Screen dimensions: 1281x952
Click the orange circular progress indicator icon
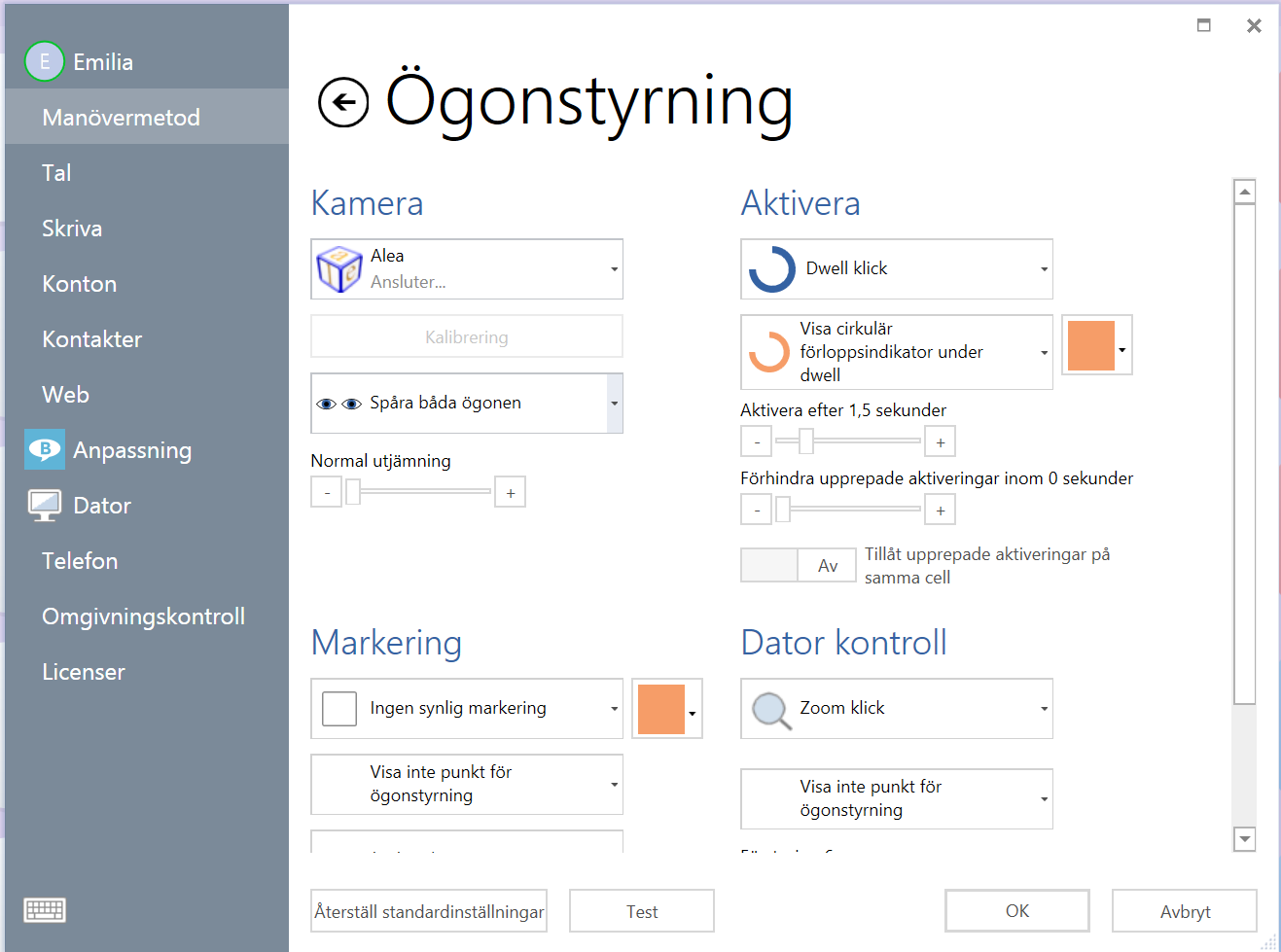coord(769,352)
